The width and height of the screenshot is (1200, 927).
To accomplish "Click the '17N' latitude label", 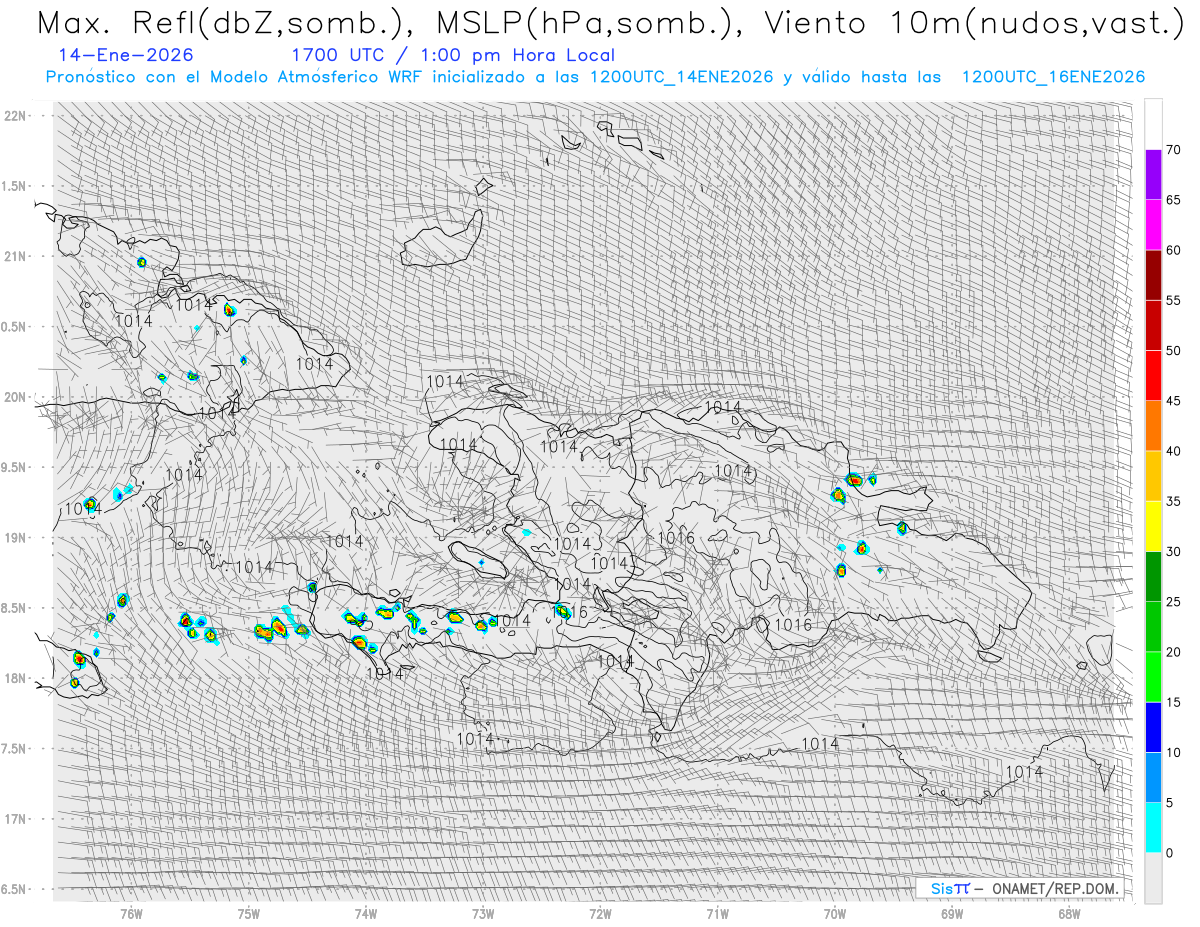I will [x=17, y=819].
